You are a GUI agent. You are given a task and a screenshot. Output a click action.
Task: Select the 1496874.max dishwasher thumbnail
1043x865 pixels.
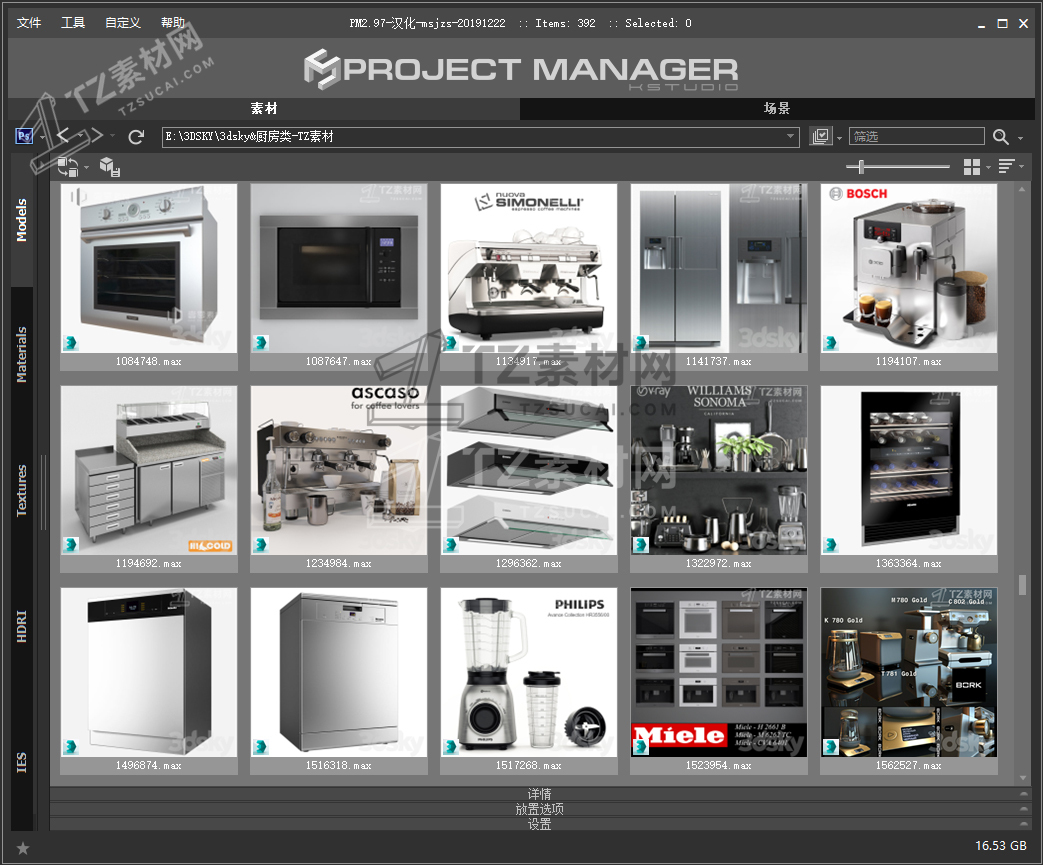coord(149,672)
